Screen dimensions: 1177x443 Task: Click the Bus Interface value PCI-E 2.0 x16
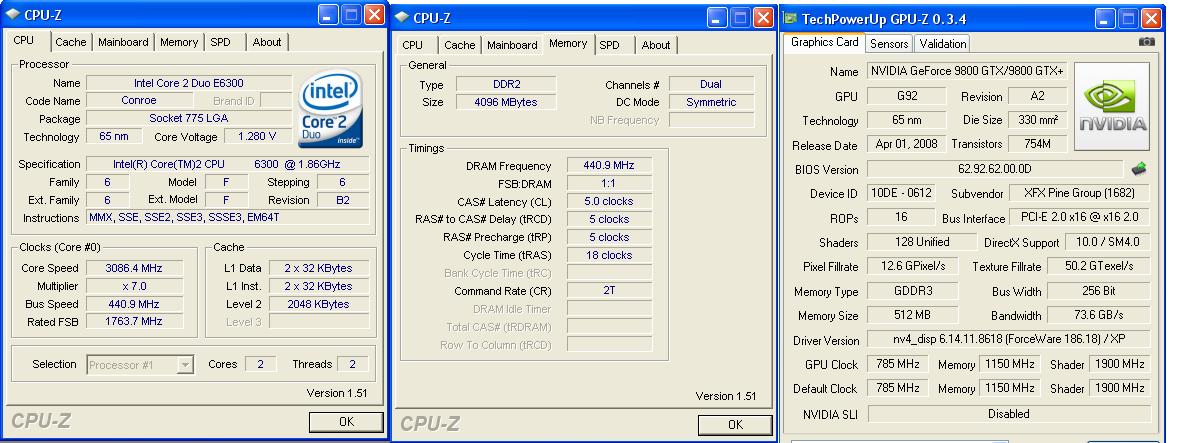pyautogui.click(x=1079, y=218)
